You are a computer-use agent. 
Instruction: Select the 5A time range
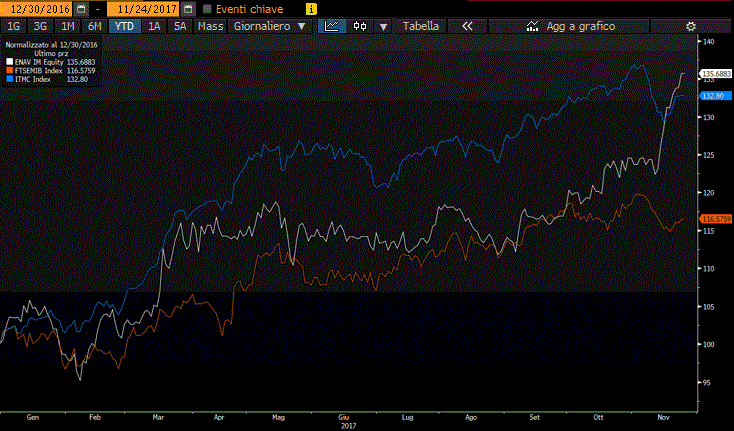tap(180, 26)
